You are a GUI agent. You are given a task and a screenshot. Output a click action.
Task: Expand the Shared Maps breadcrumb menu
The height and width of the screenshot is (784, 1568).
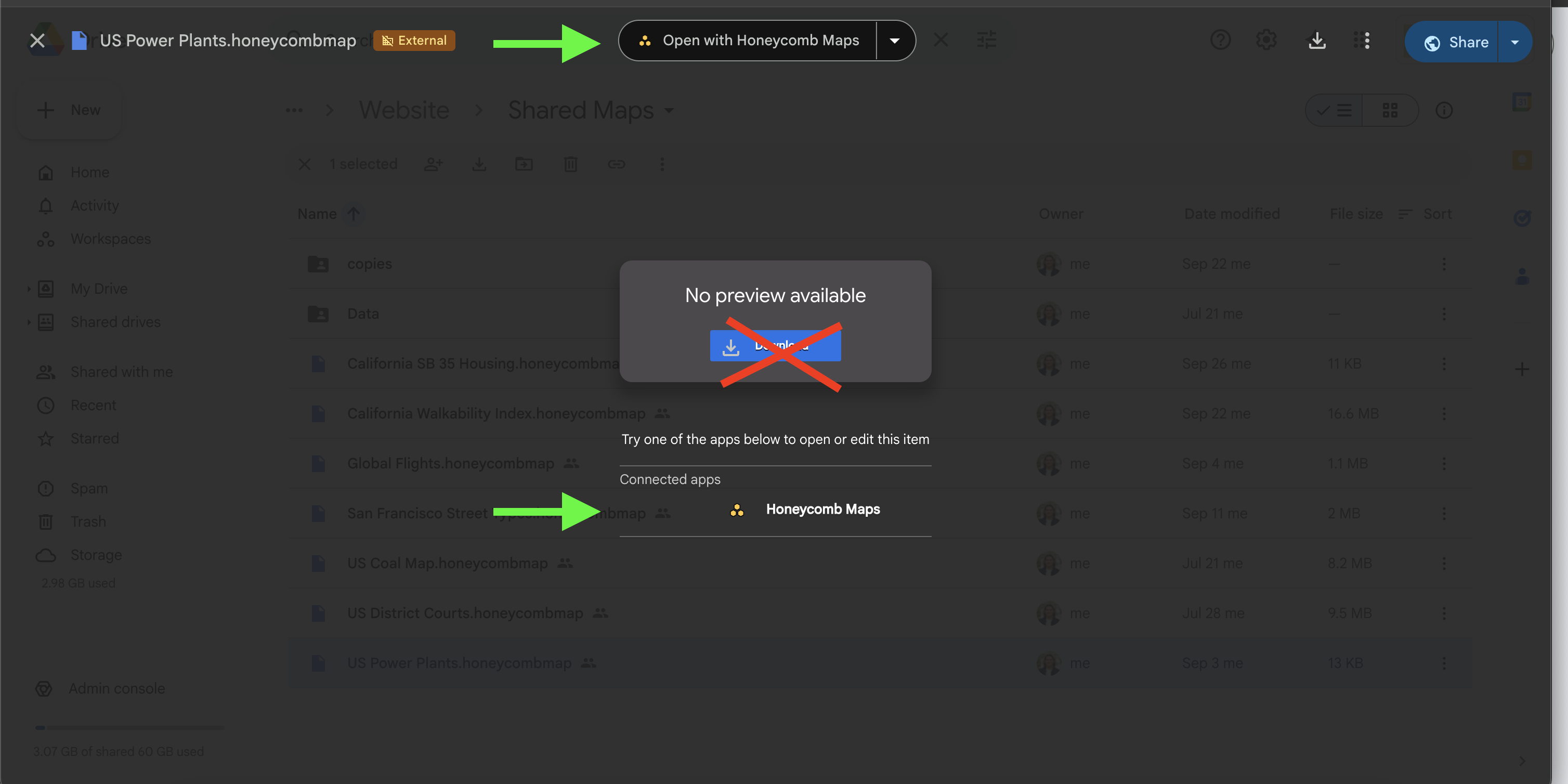click(x=669, y=111)
